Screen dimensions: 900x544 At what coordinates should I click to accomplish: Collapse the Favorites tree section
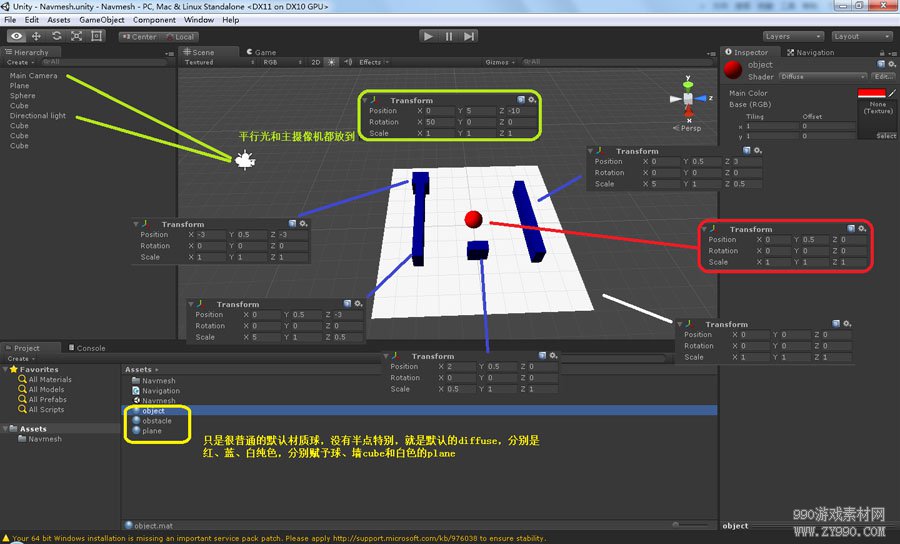[6, 370]
